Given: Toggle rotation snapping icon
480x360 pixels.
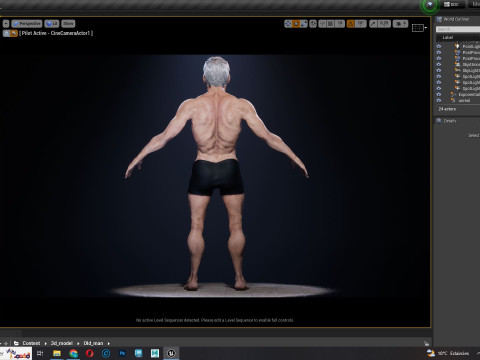Looking at the screenshot, I should pyautogui.click(x=350, y=24).
